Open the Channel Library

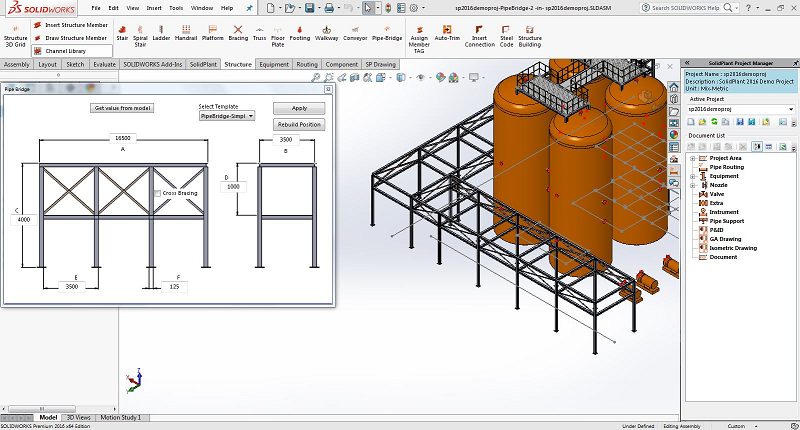72,51
